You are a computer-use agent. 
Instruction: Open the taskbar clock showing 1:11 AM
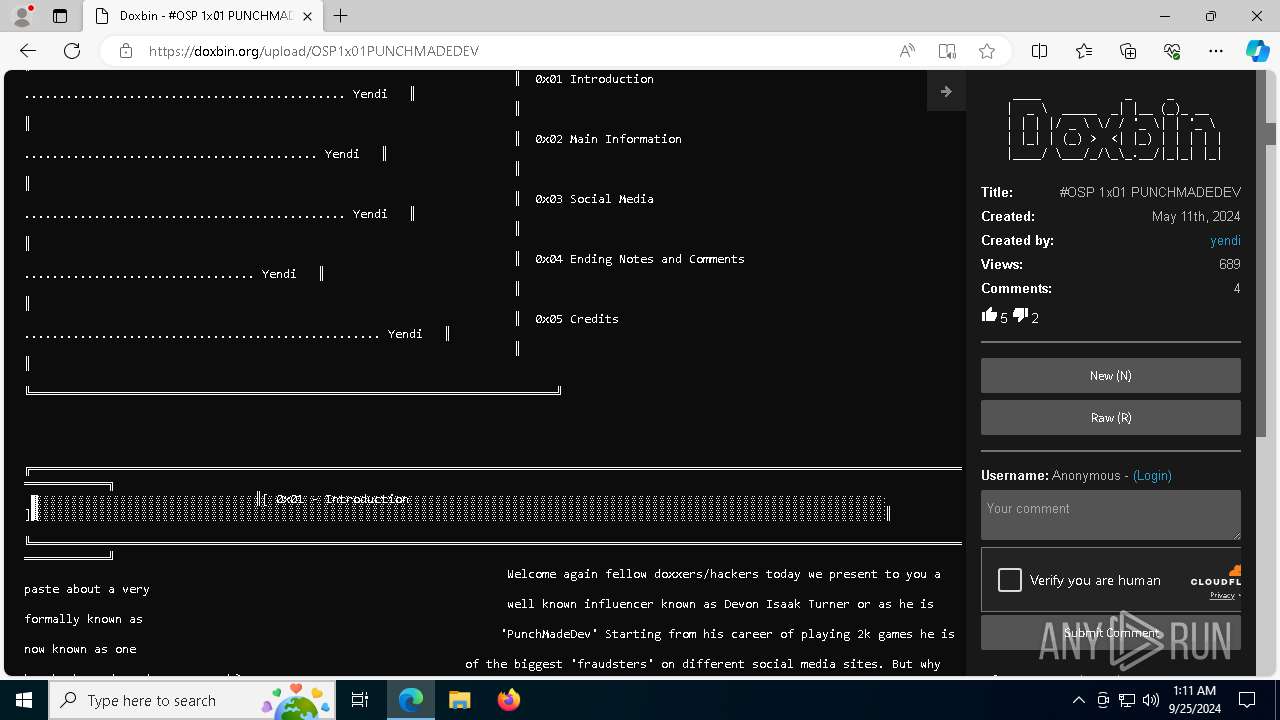coord(1193,700)
